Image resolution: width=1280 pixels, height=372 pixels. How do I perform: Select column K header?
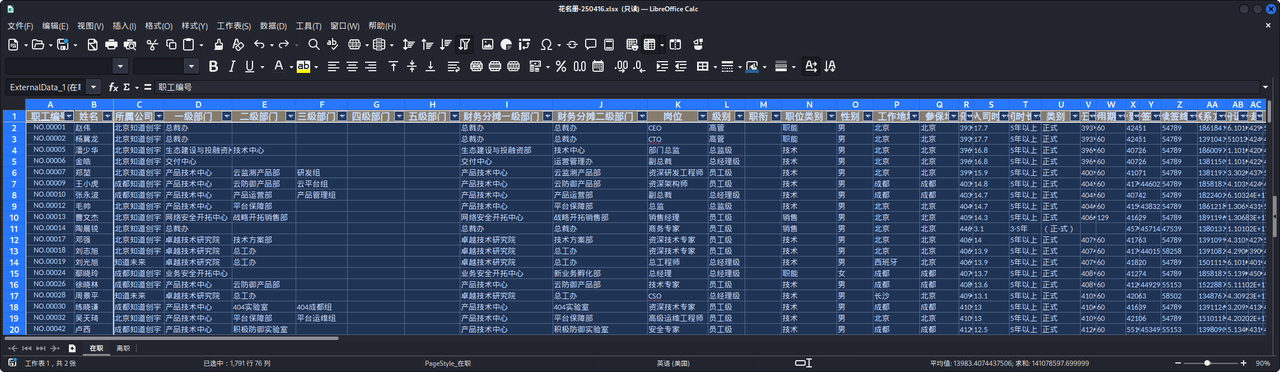point(678,104)
